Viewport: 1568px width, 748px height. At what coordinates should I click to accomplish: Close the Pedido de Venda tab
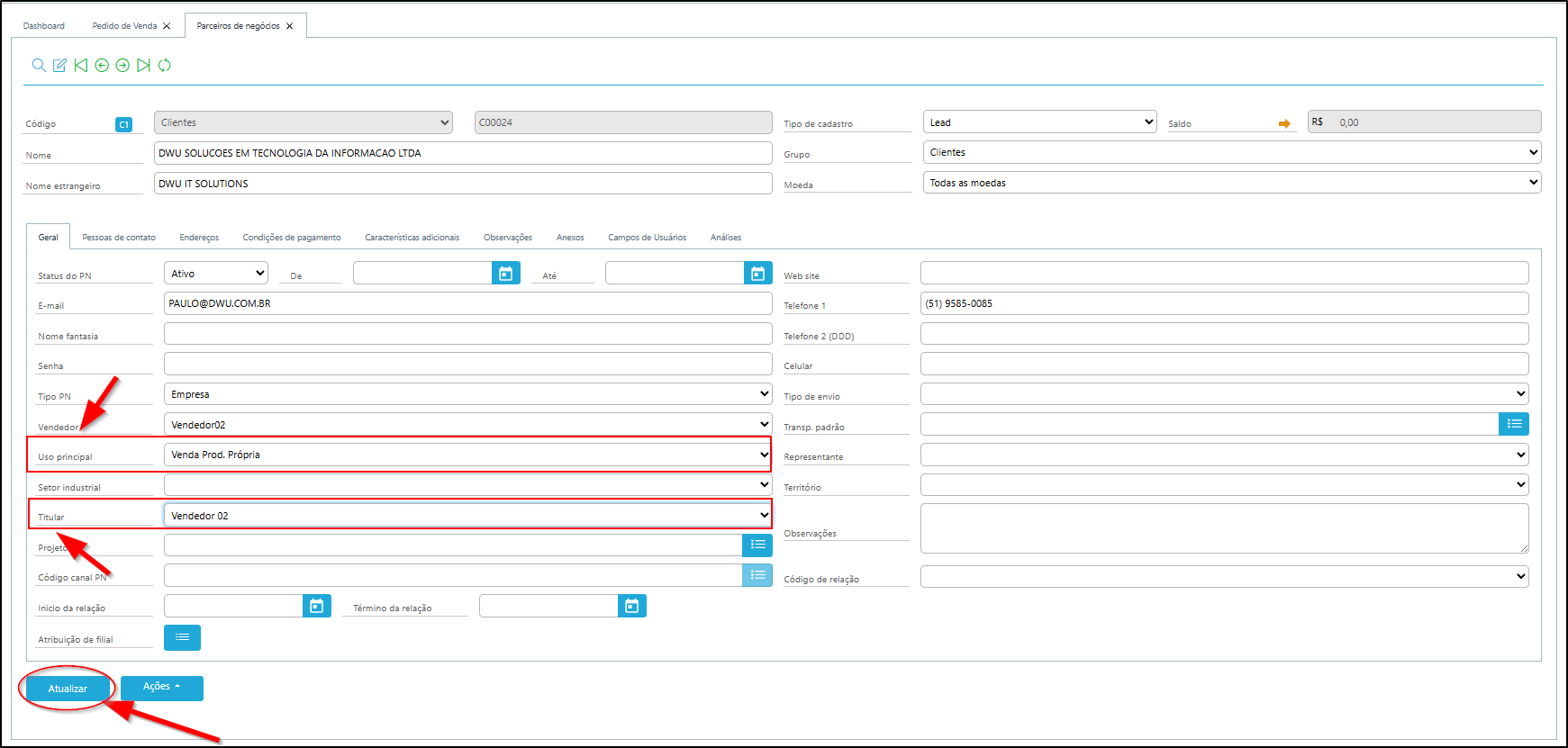167,26
